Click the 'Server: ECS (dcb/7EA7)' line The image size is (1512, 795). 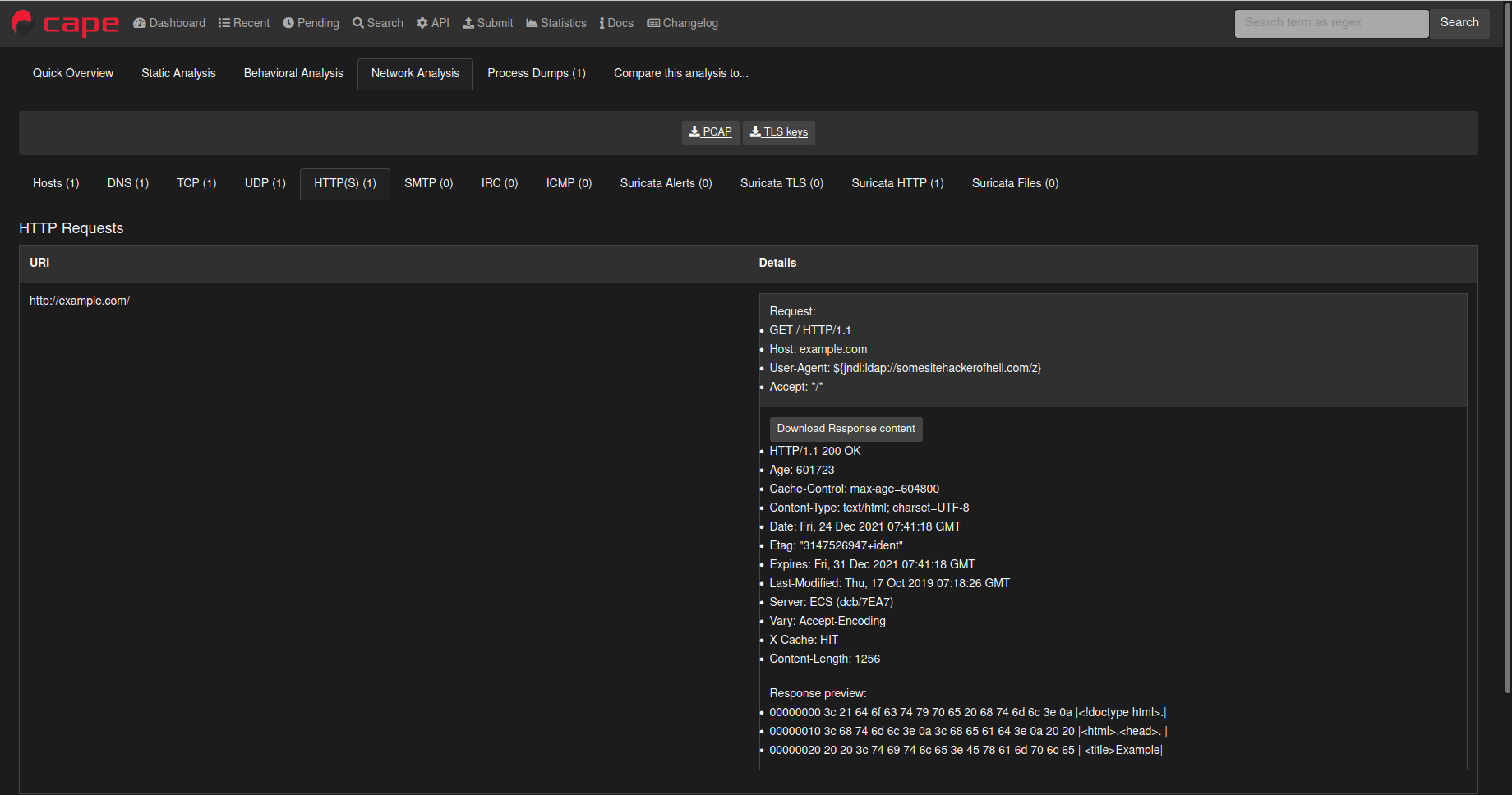coord(832,602)
